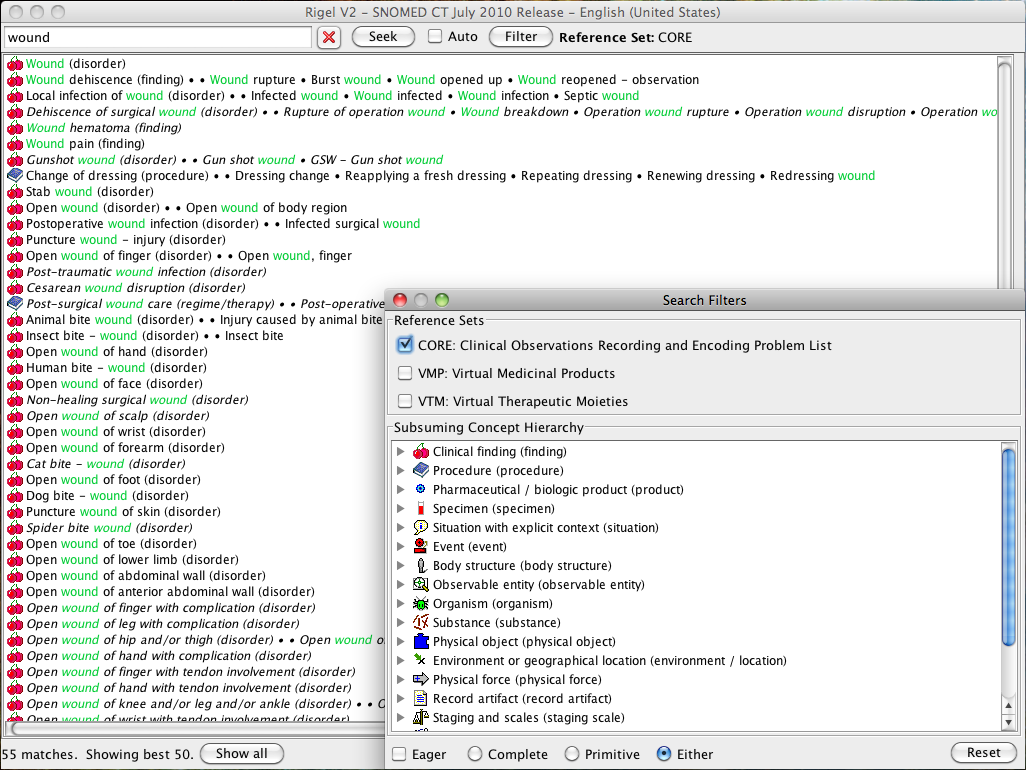Click the Body structure icon
1026x770 pixels.
[421, 565]
